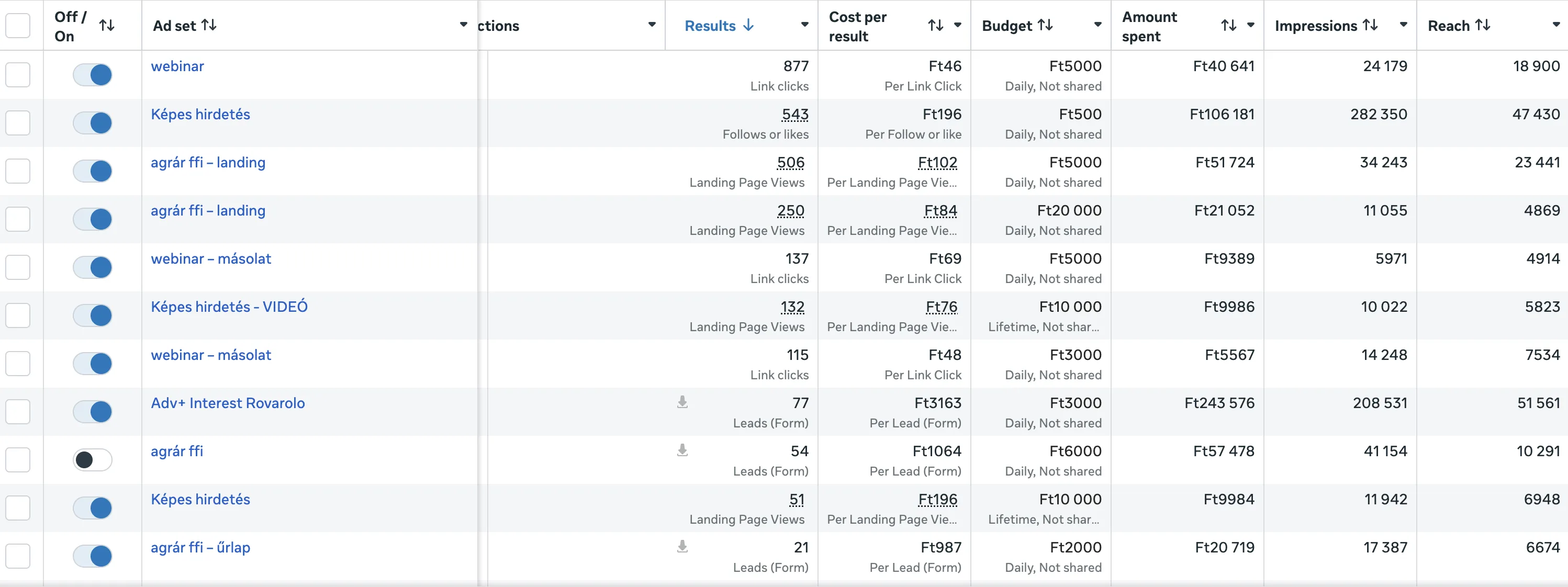Click the Cost per result sort arrows
The width and height of the screenshot is (1568, 587).
tap(936, 25)
